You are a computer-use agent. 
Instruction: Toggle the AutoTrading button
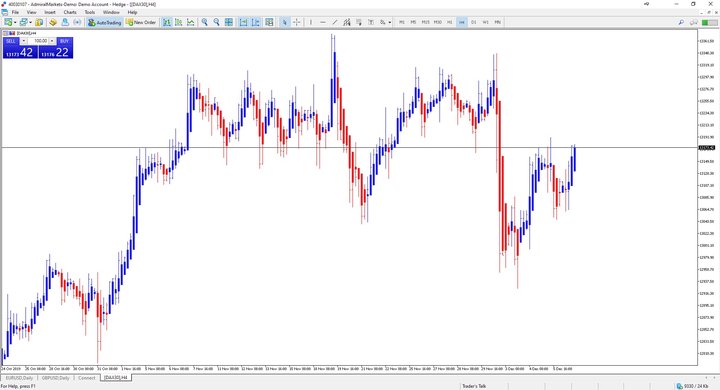pyautogui.click(x=104, y=22)
